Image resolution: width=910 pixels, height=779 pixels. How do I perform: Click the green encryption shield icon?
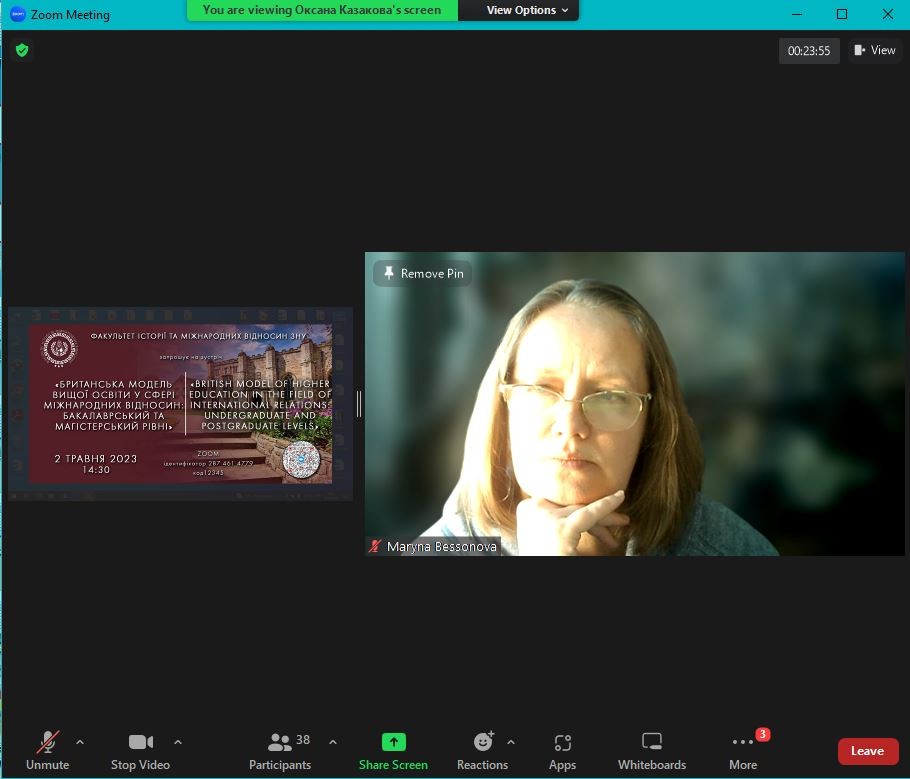click(22, 50)
